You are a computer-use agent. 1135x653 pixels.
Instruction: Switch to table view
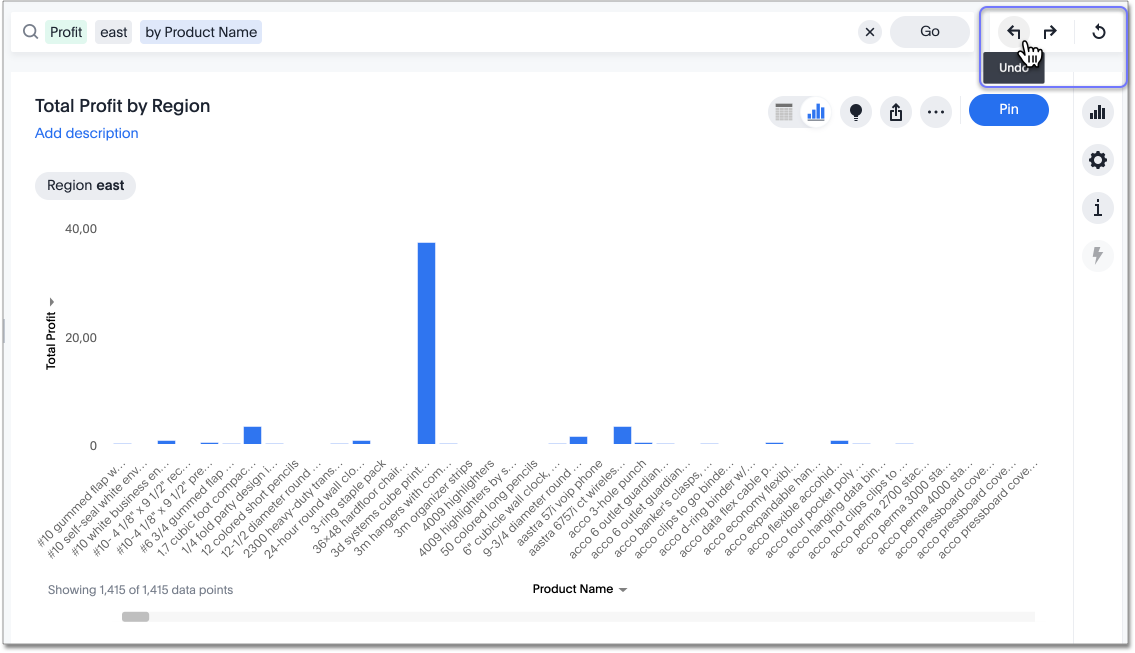pyautogui.click(x=784, y=112)
